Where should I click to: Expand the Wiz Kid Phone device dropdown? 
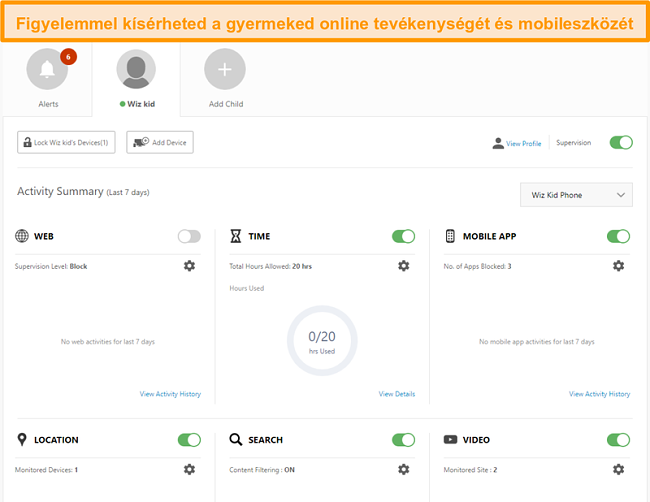coord(576,195)
